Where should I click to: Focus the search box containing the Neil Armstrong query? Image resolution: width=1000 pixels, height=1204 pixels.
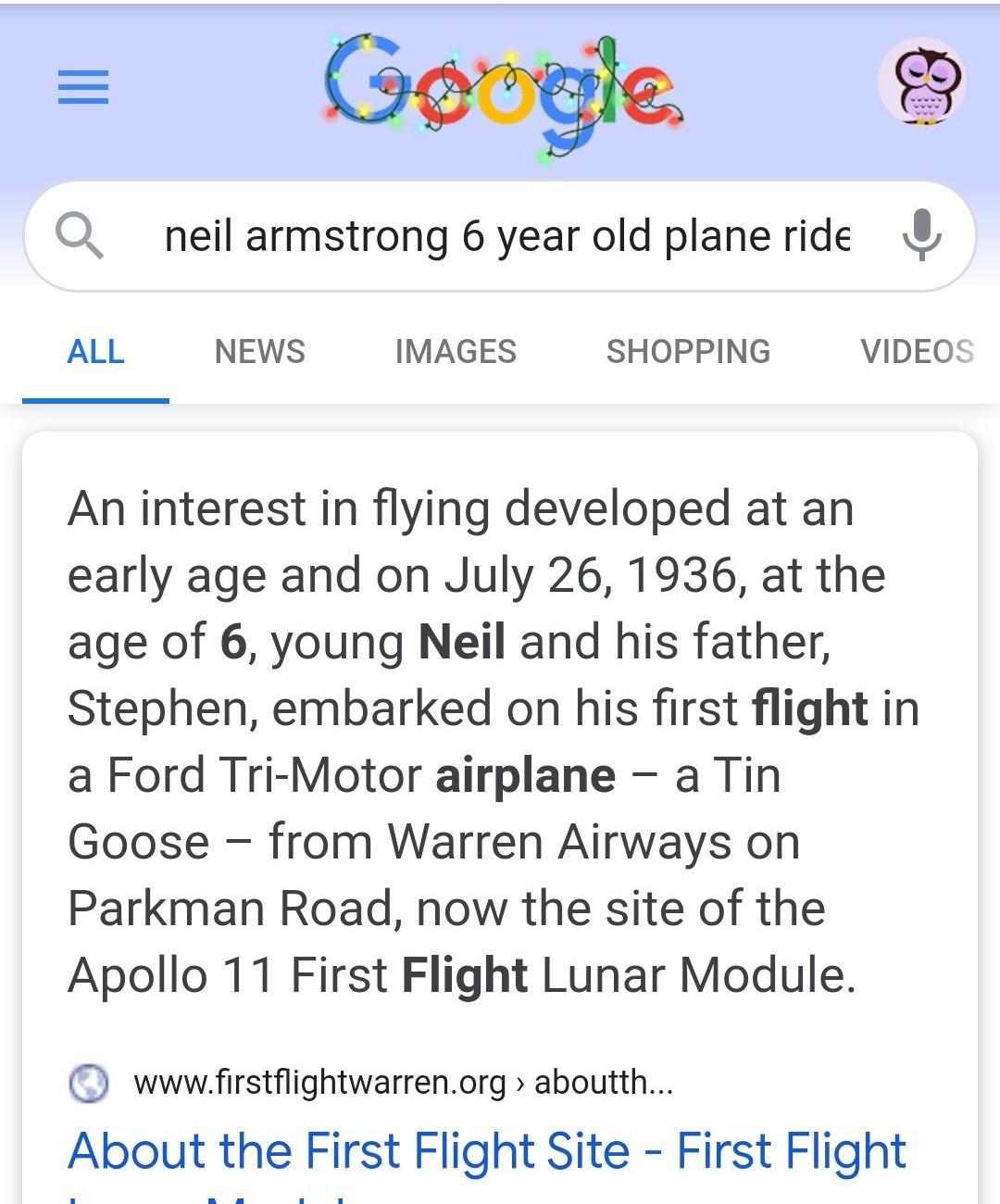(x=506, y=236)
